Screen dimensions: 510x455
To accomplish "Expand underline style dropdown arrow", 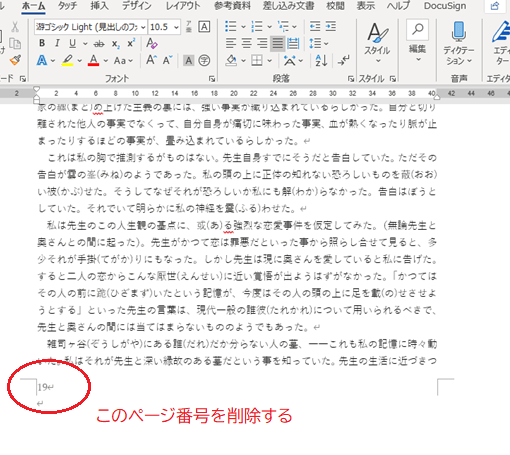I will [x=85, y=44].
